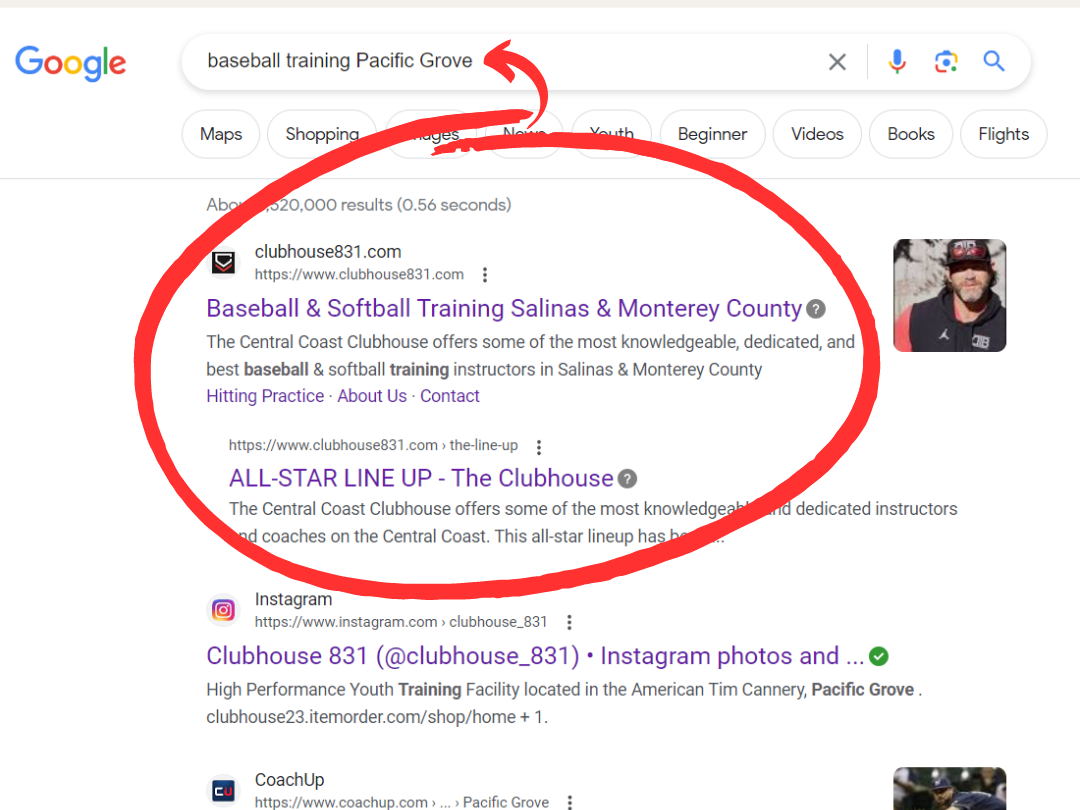Click the Instagram favicon

pos(223,610)
